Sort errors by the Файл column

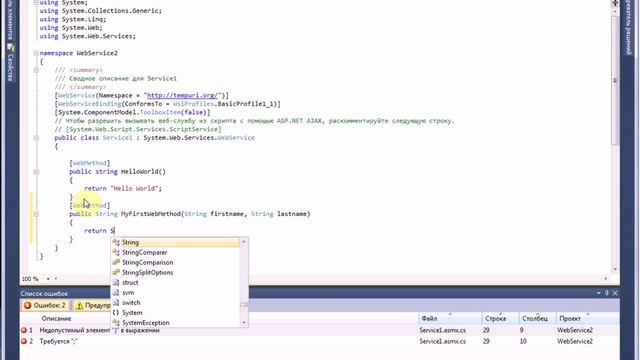[x=450, y=318]
